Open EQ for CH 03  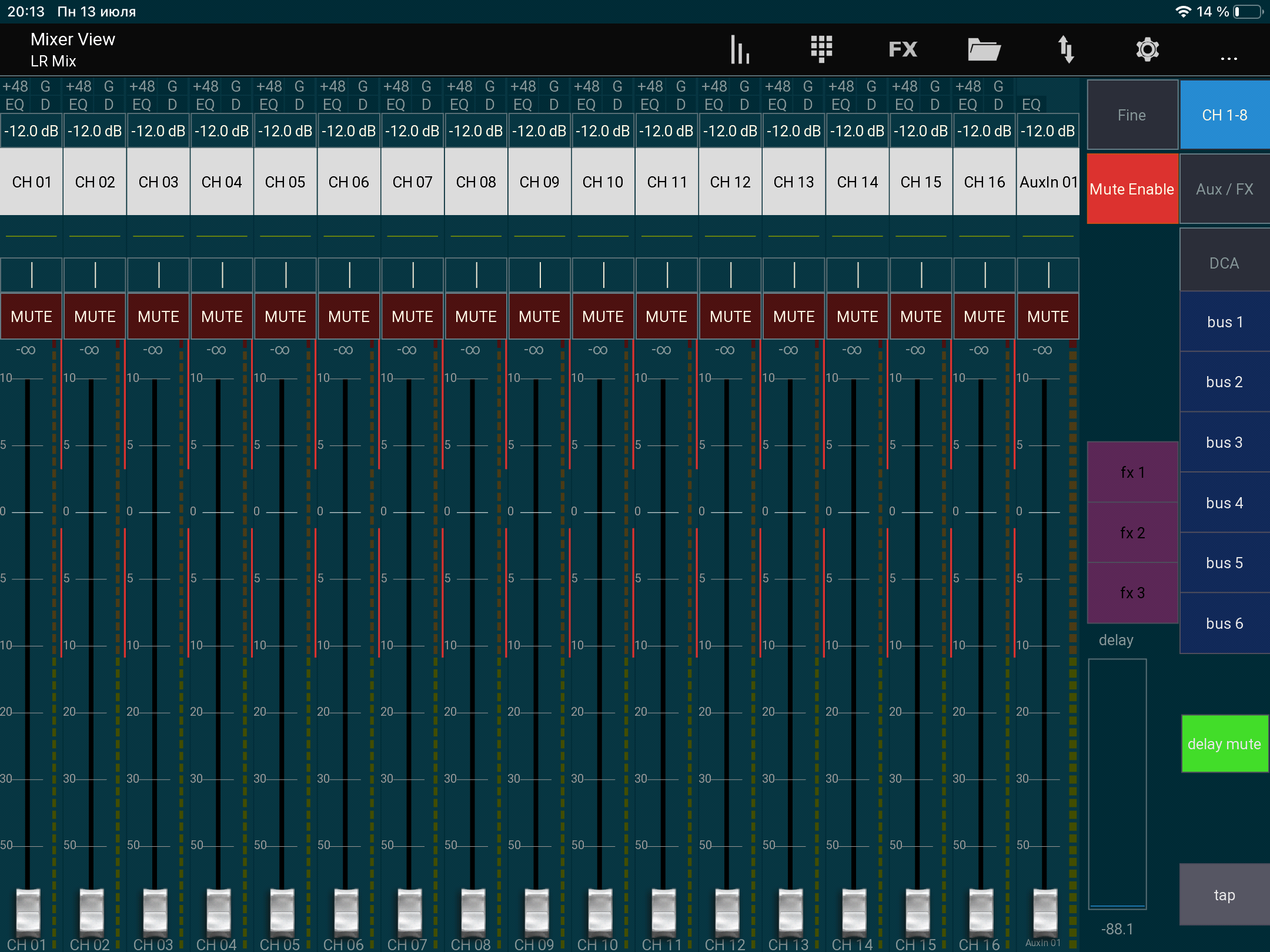tap(142, 105)
